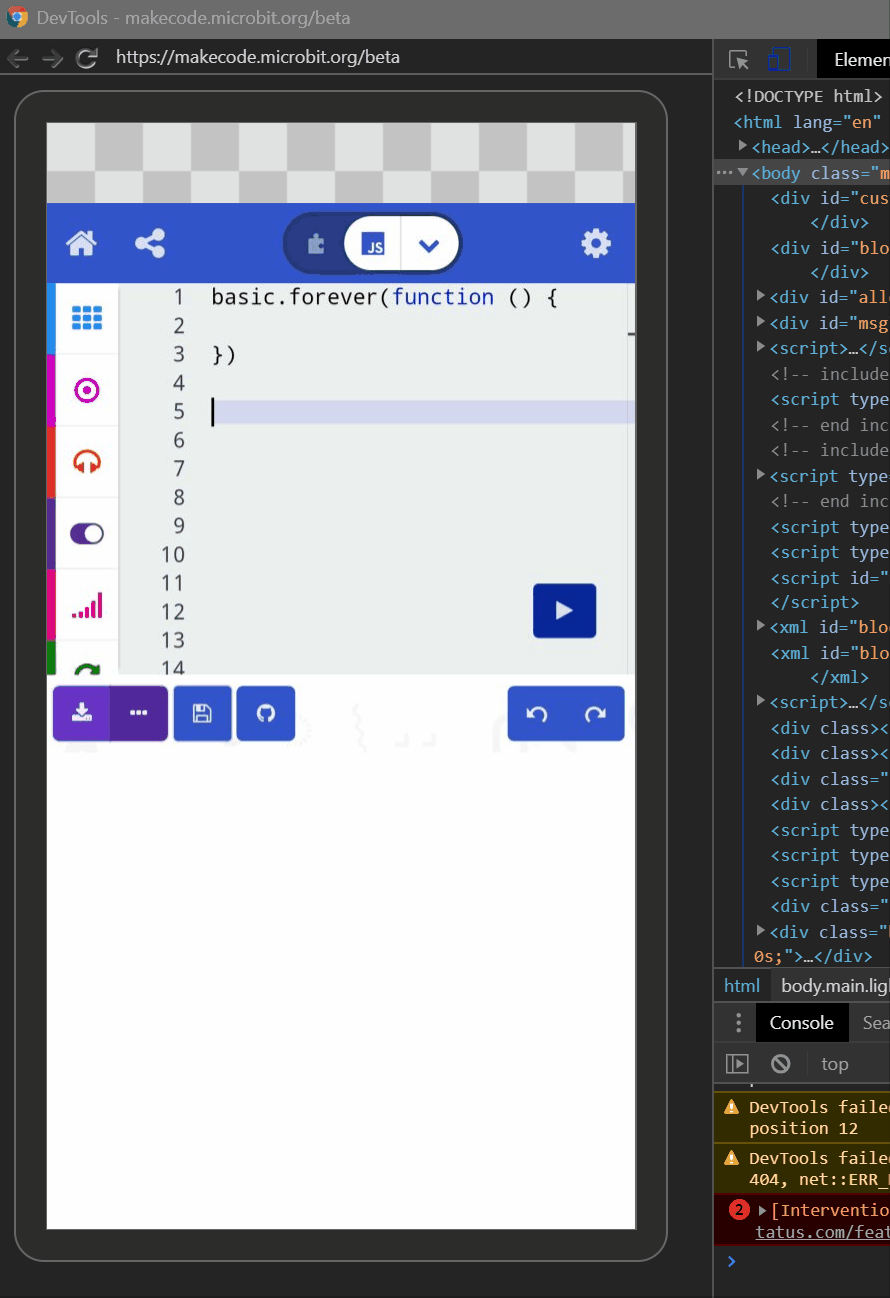Switch editor to Blocks view
This screenshot has height=1298, width=890.
click(x=316, y=244)
